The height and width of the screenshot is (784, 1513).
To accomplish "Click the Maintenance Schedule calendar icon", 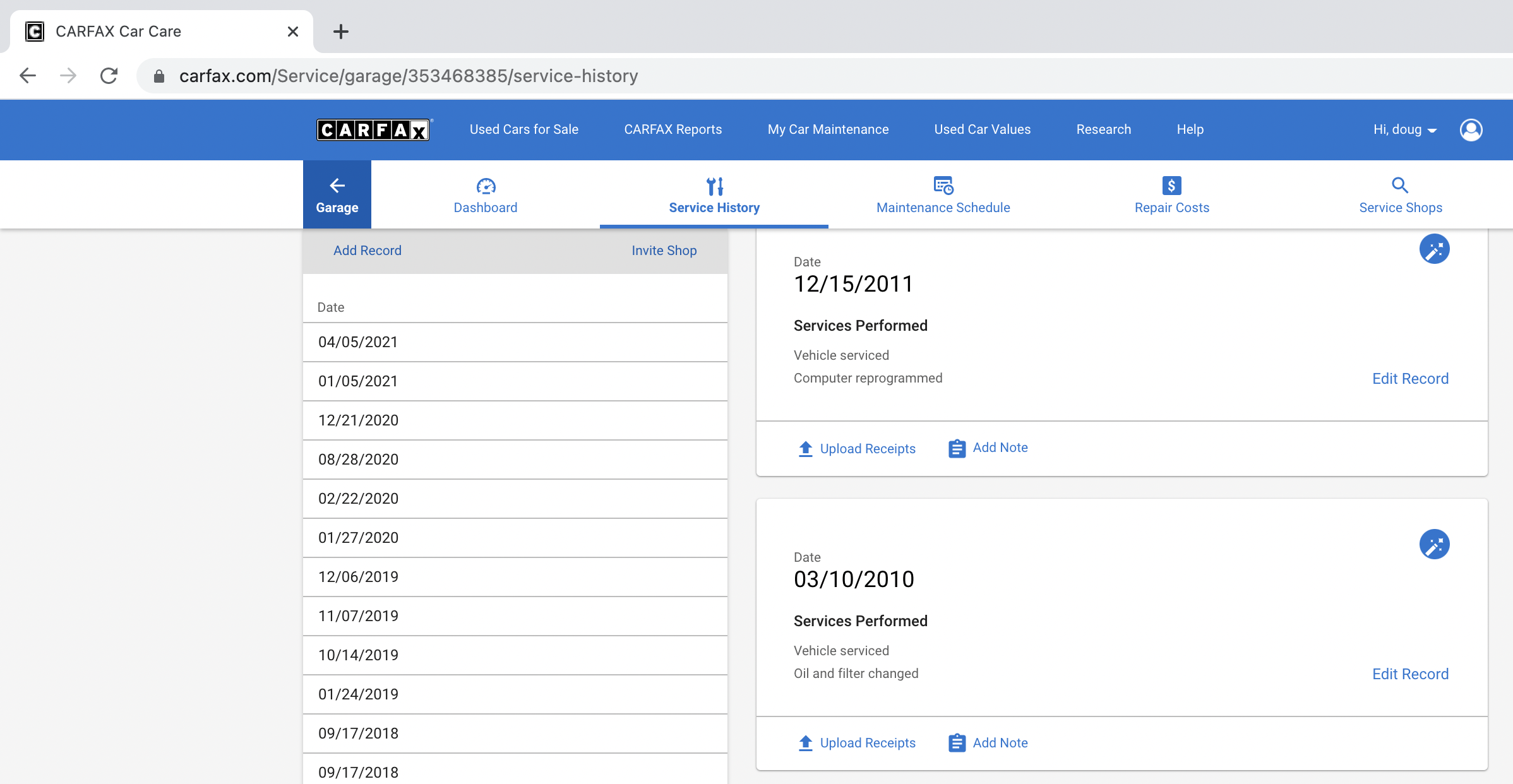I will point(943,186).
